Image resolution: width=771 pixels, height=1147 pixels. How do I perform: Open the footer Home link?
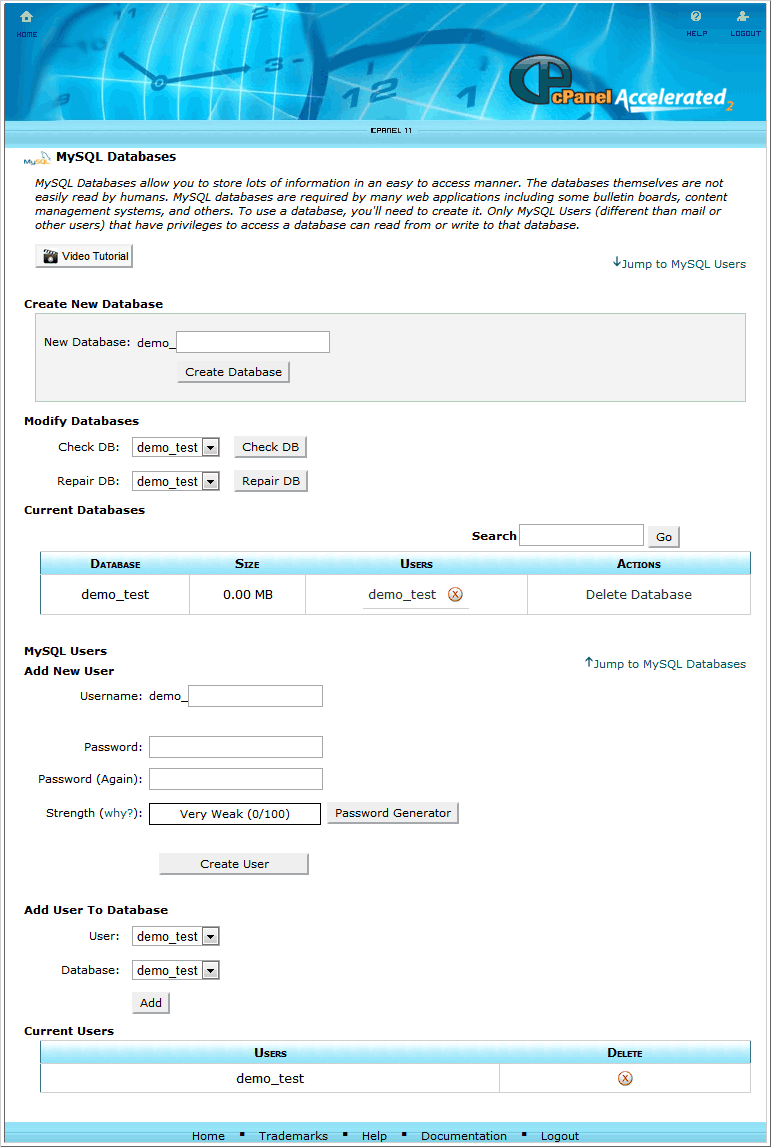208,1135
